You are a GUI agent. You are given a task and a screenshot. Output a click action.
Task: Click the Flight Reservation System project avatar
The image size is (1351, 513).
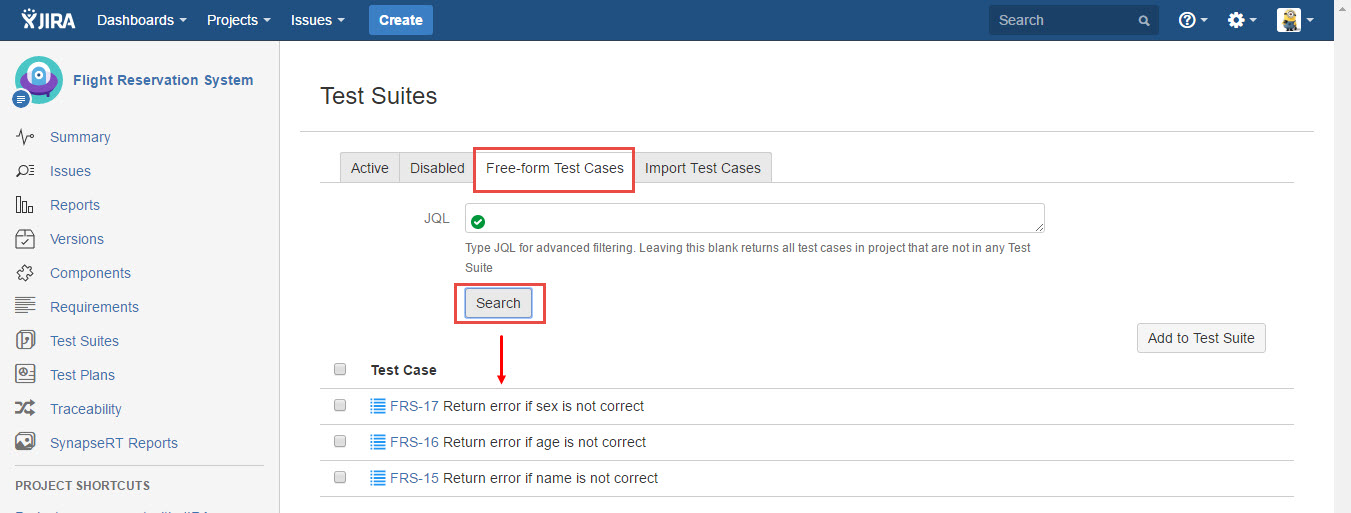tap(38, 81)
